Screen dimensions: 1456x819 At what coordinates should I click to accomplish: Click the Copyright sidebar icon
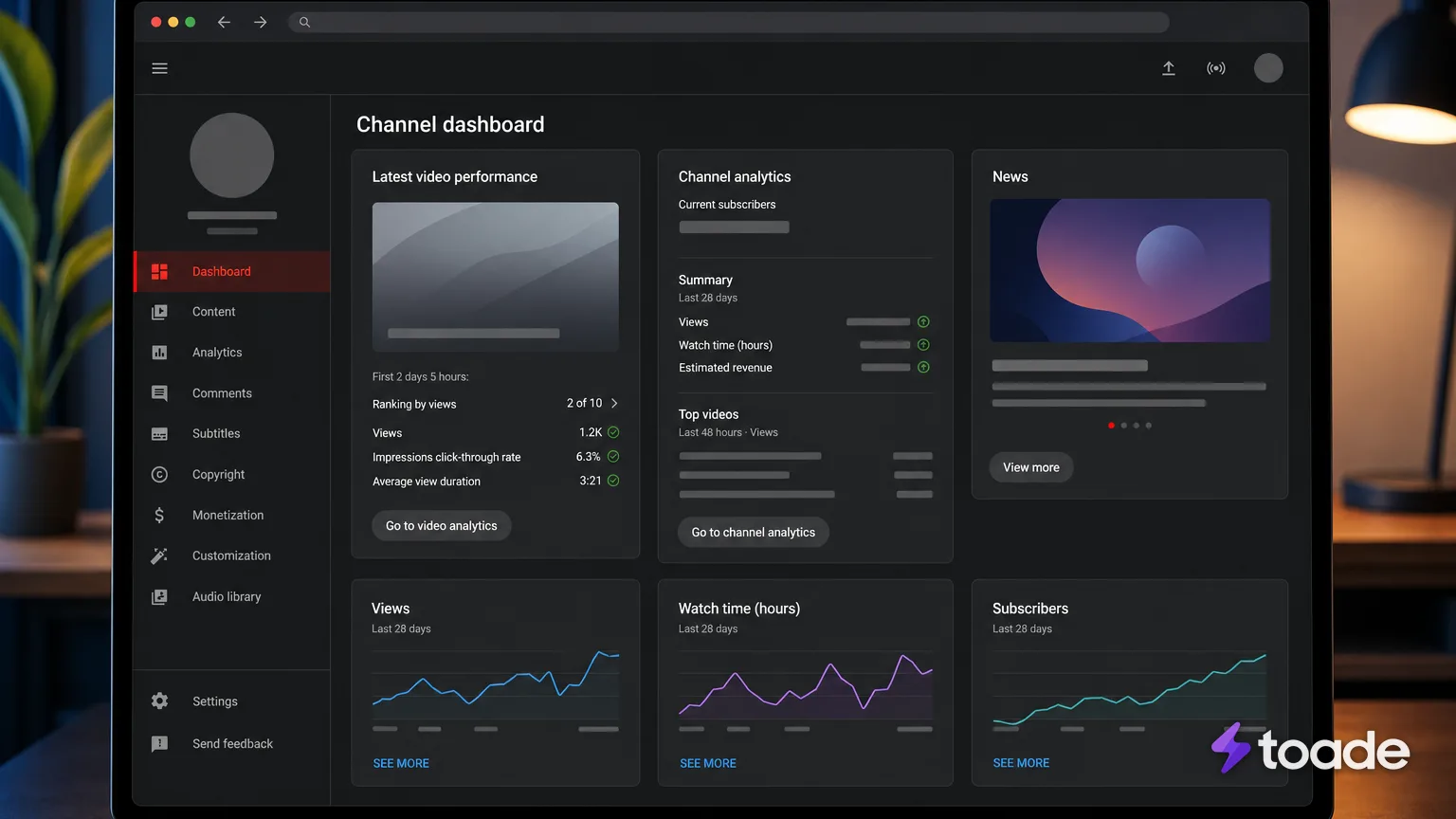(x=159, y=474)
